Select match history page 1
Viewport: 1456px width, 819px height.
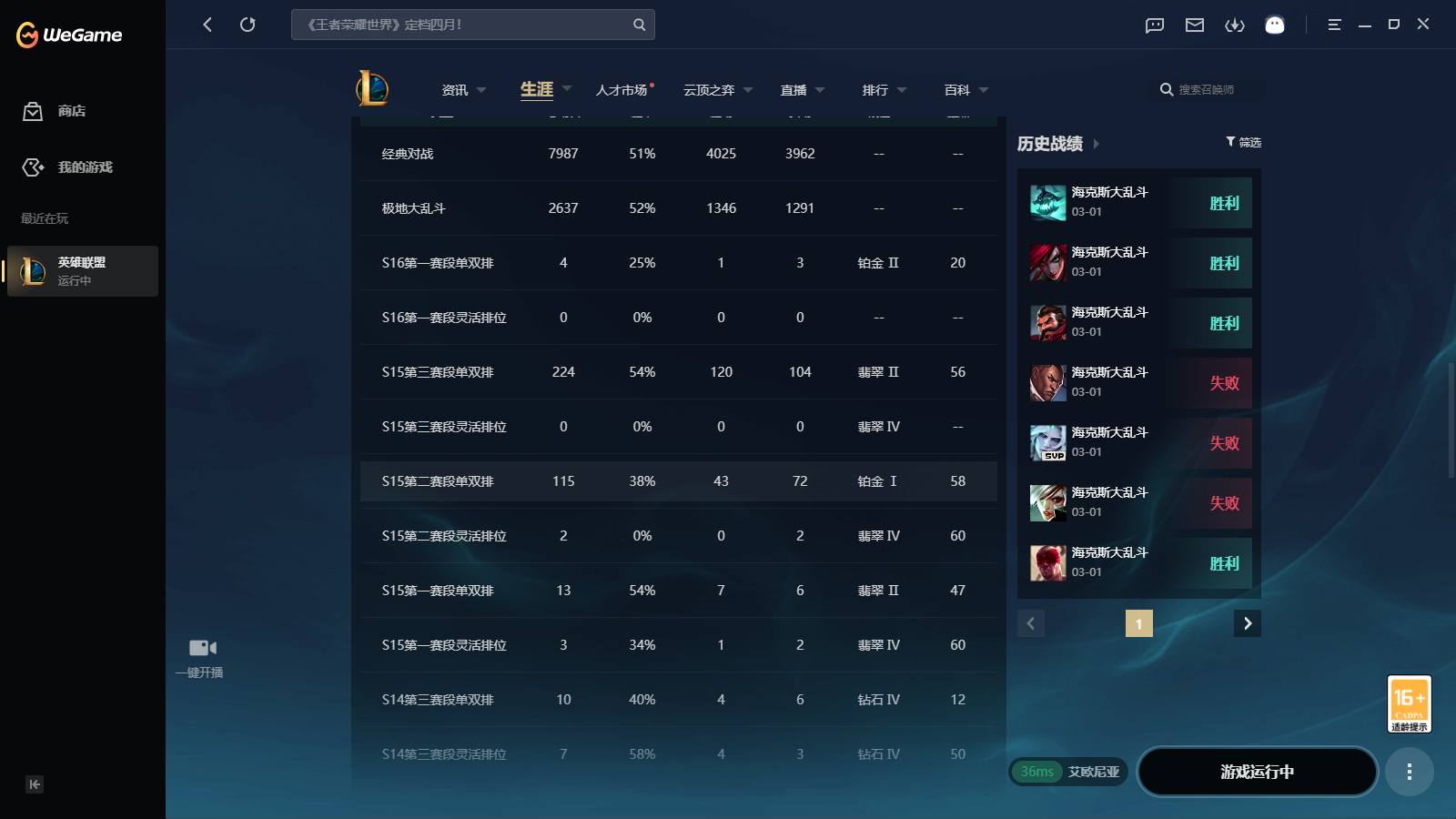(x=1139, y=623)
